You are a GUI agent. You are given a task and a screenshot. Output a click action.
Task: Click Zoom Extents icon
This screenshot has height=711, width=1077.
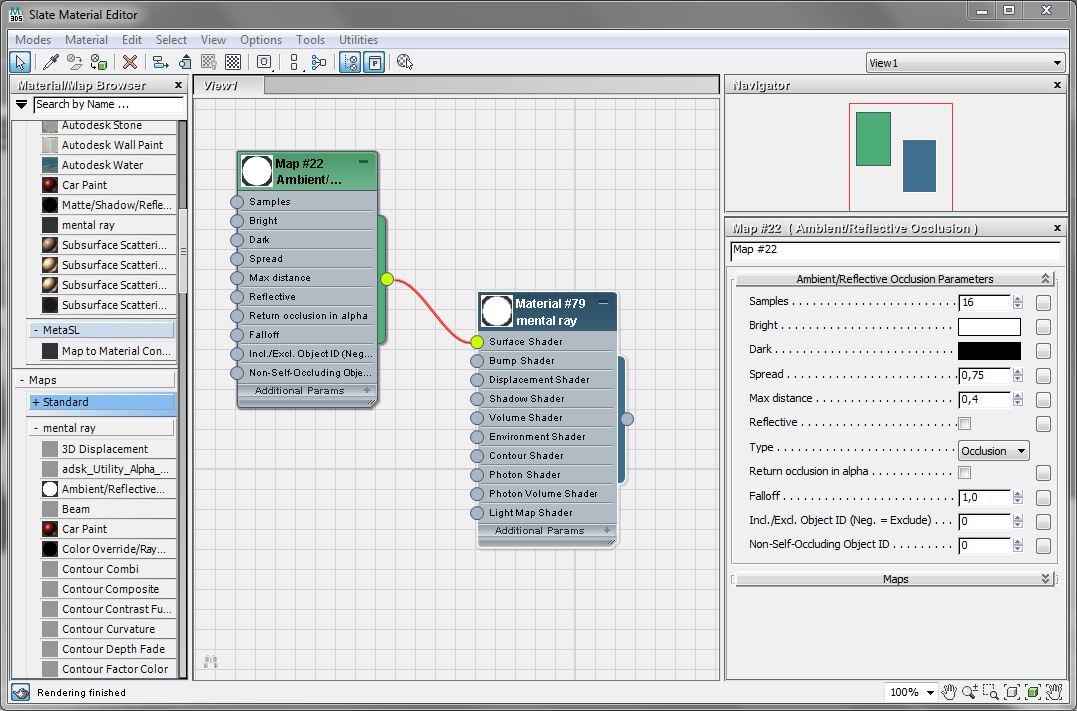coord(1012,692)
